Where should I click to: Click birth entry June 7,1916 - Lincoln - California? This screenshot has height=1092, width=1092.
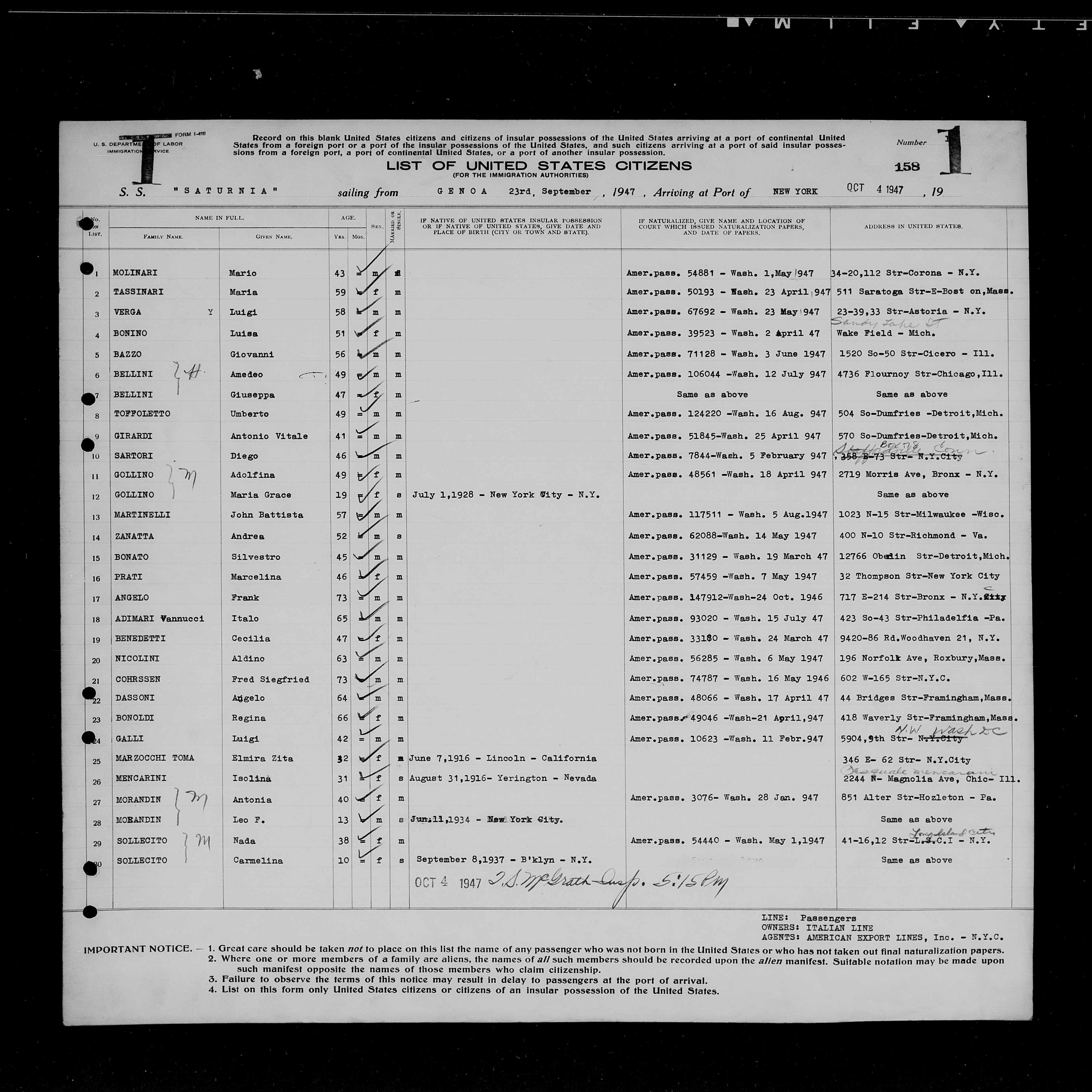[x=503, y=758]
